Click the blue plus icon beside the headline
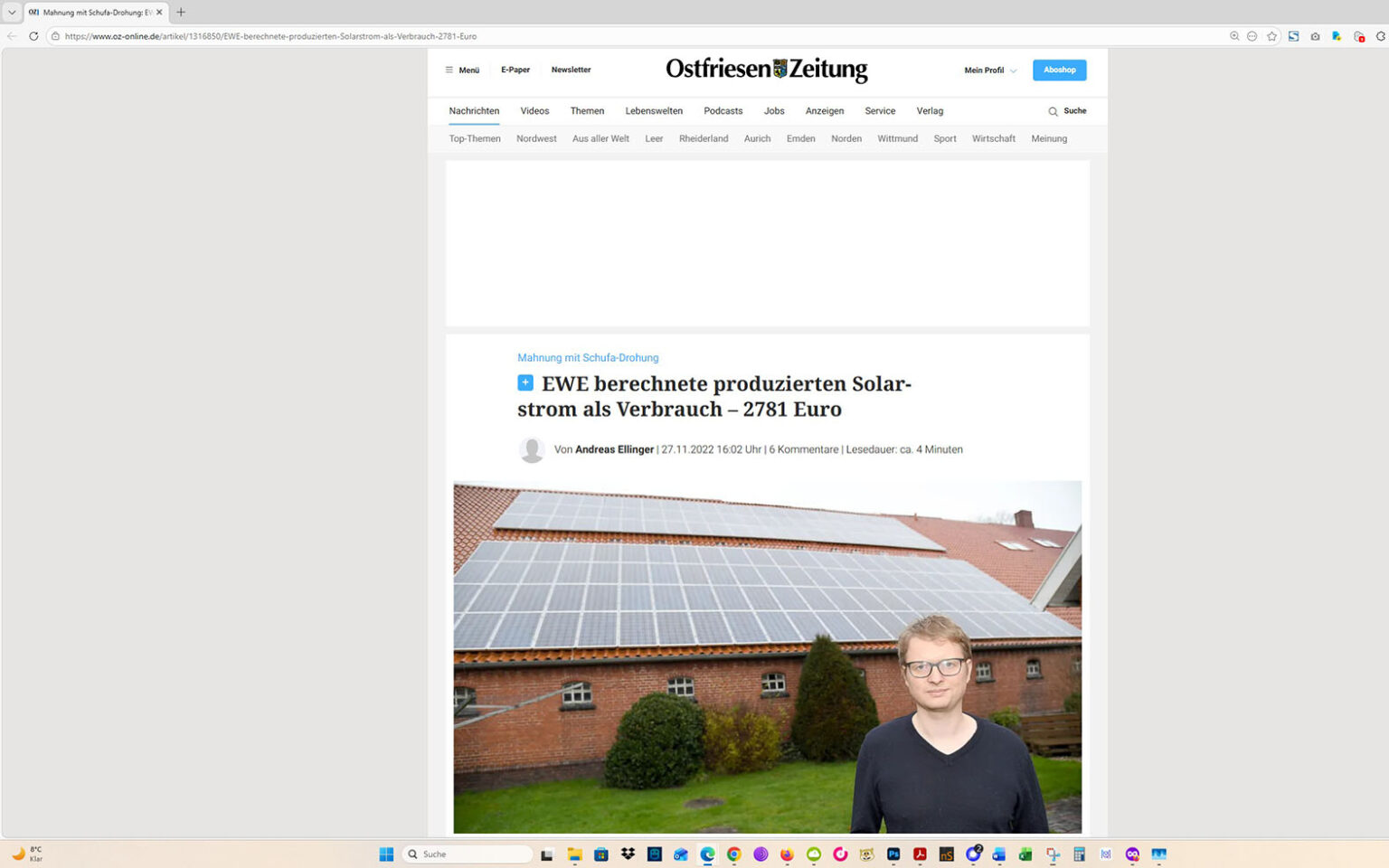Viewport: 1389px width, 868px height. pos(524,382)
